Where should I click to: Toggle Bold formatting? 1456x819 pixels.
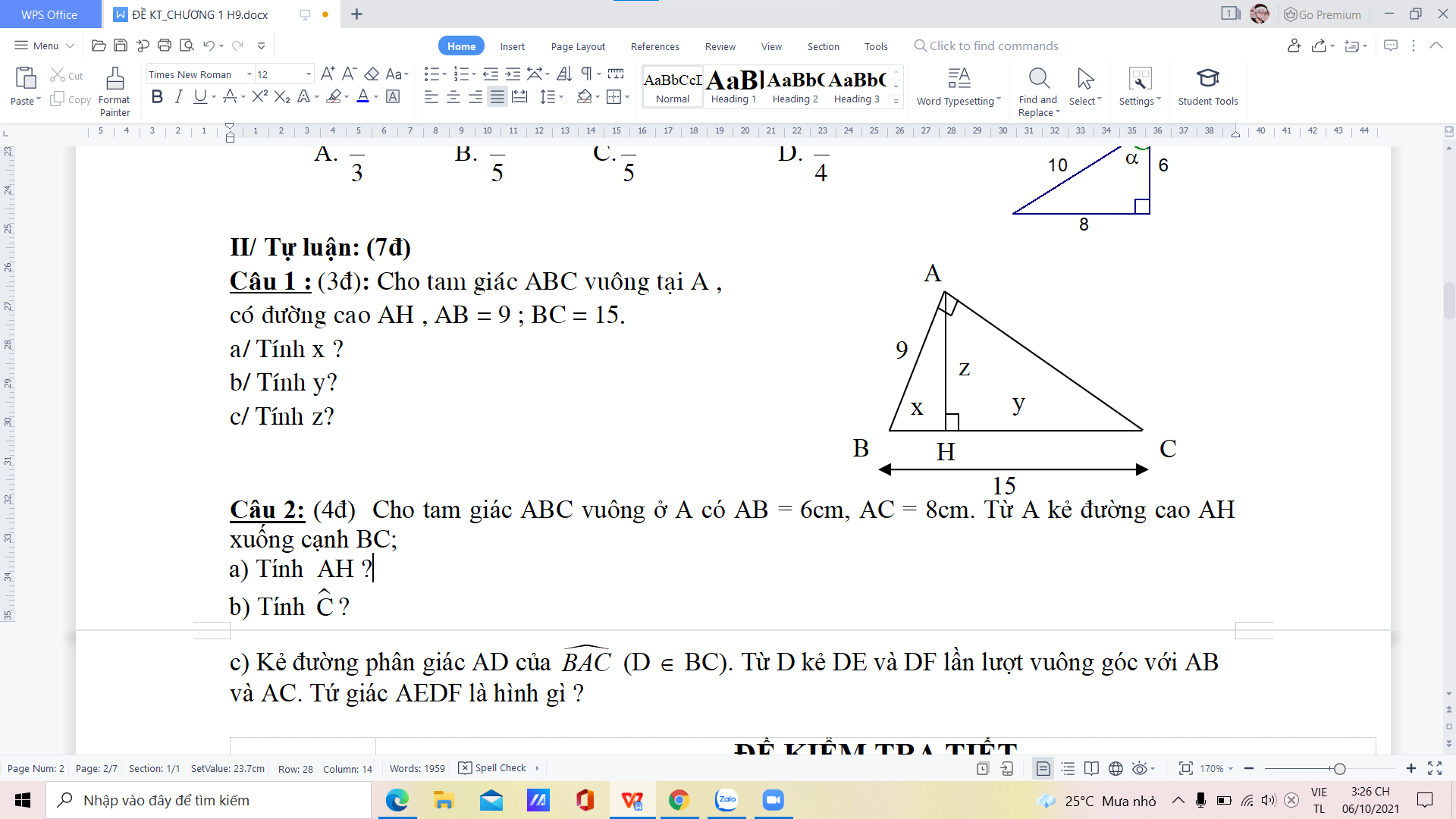(x=157, y=97)
